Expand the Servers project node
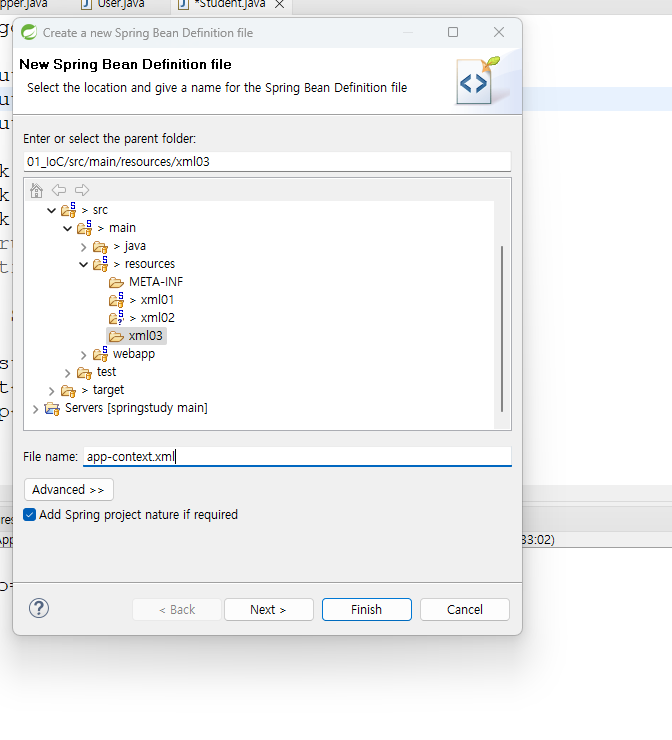 (35, 409)
